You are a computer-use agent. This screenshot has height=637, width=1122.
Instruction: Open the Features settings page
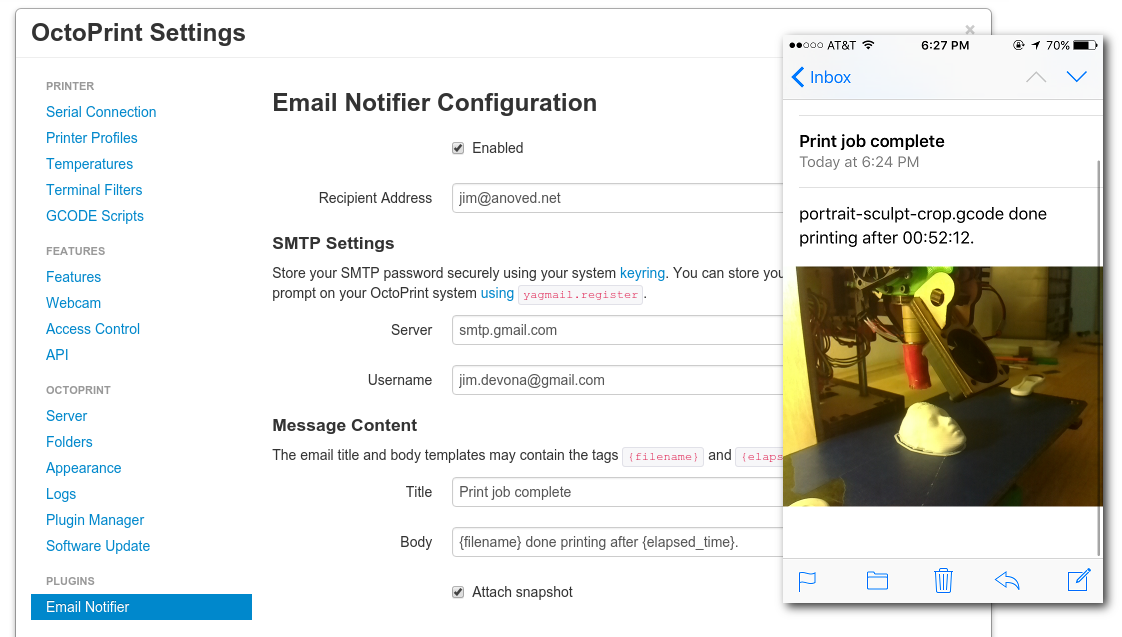pyautogui.click(x=73, y=277)
